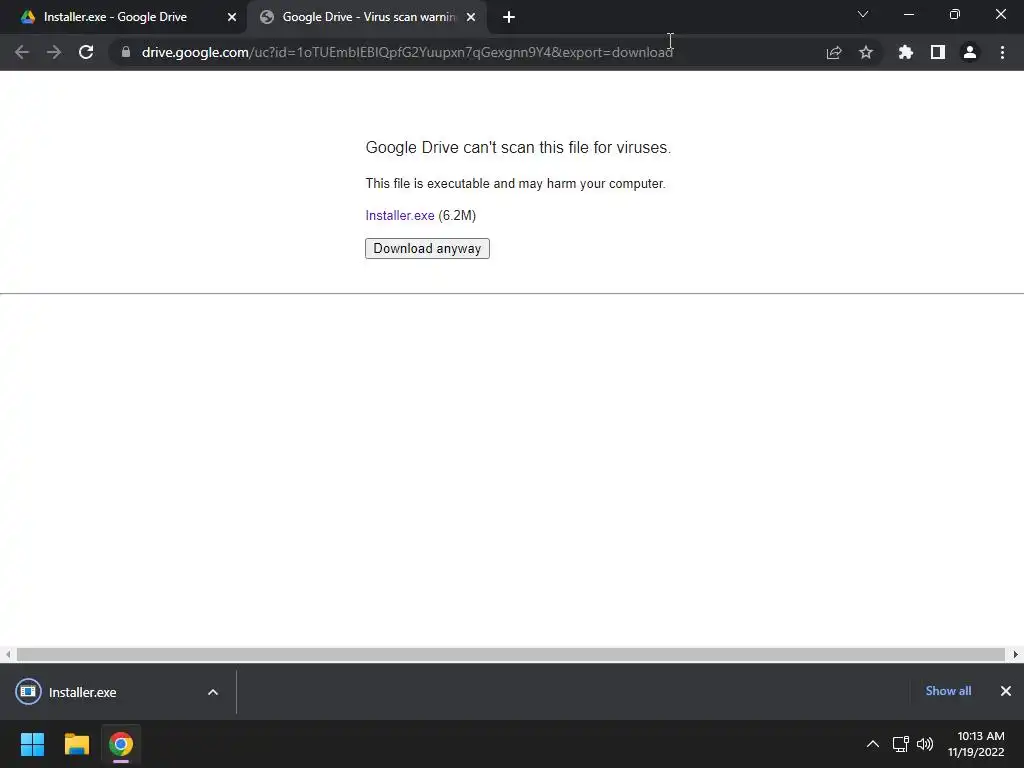The image size is (1024, 768).
Task: Open a new tab with plus button
Action: click(x=509, y=17)
